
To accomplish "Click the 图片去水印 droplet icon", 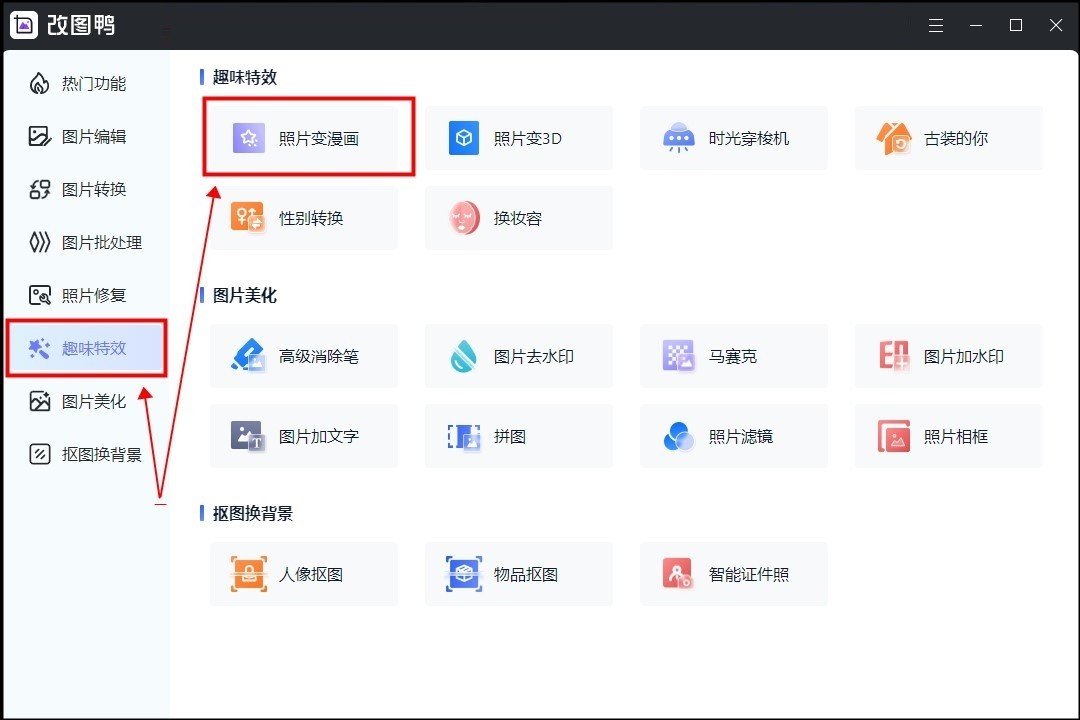I will (x=464, y=356).
